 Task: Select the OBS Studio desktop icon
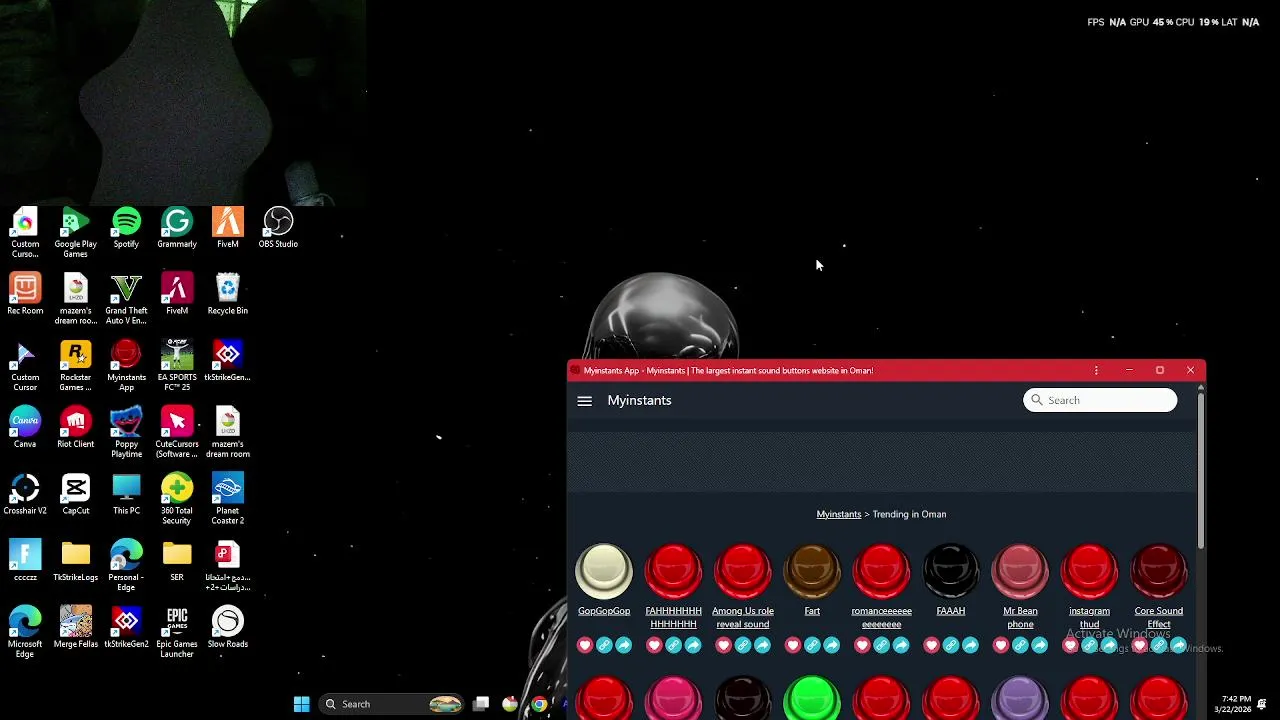tap(278, 229)
